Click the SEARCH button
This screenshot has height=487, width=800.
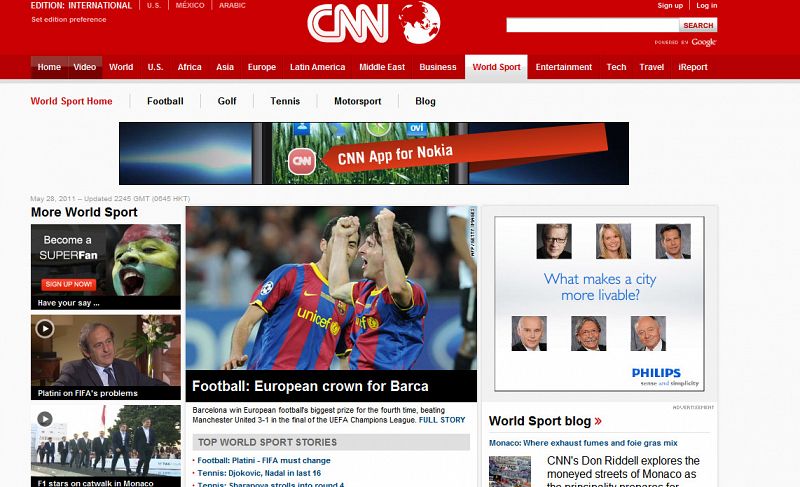pyautogui.click(x=698, y=25)
